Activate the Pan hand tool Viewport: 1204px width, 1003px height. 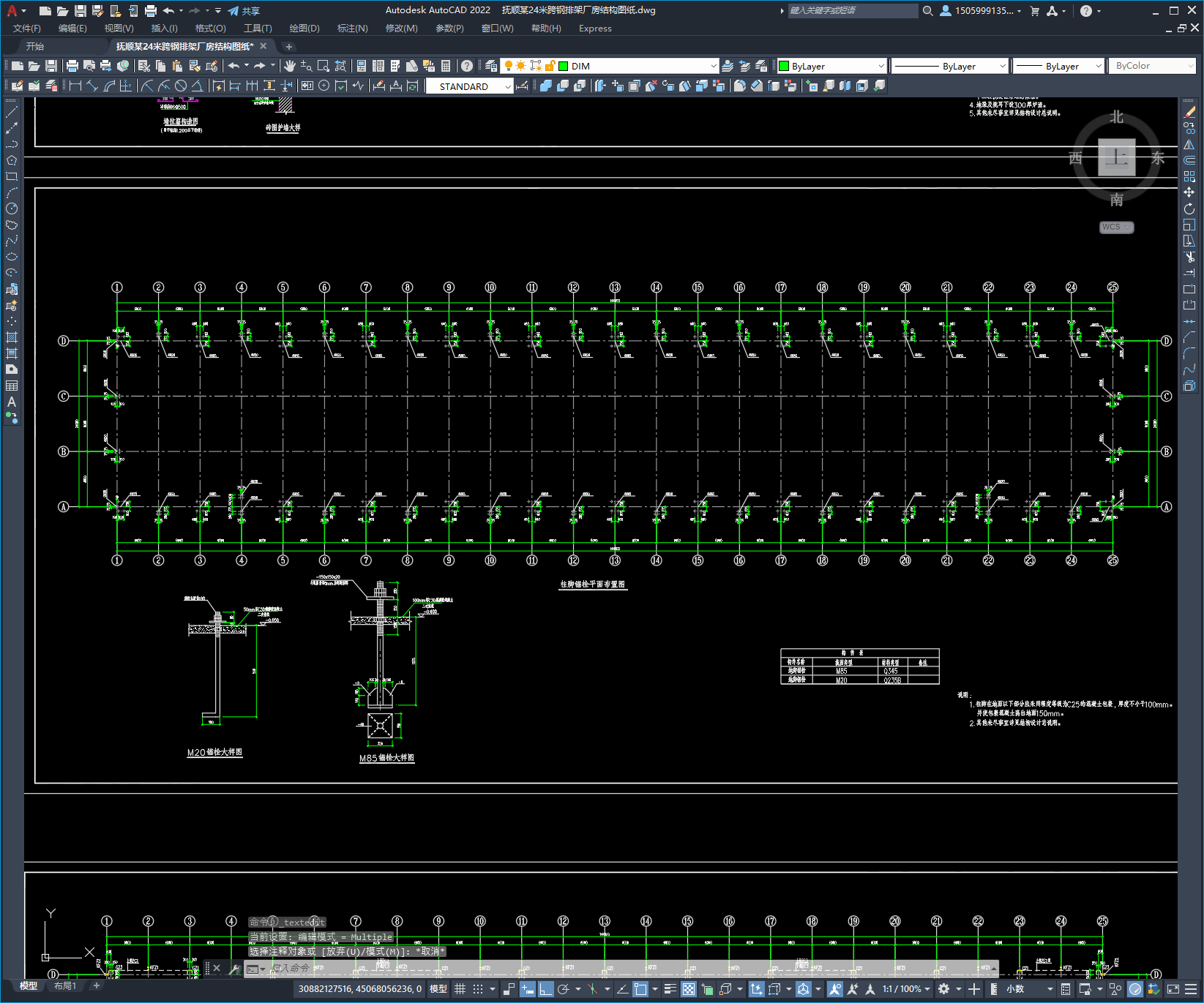(x=290, y=66)
